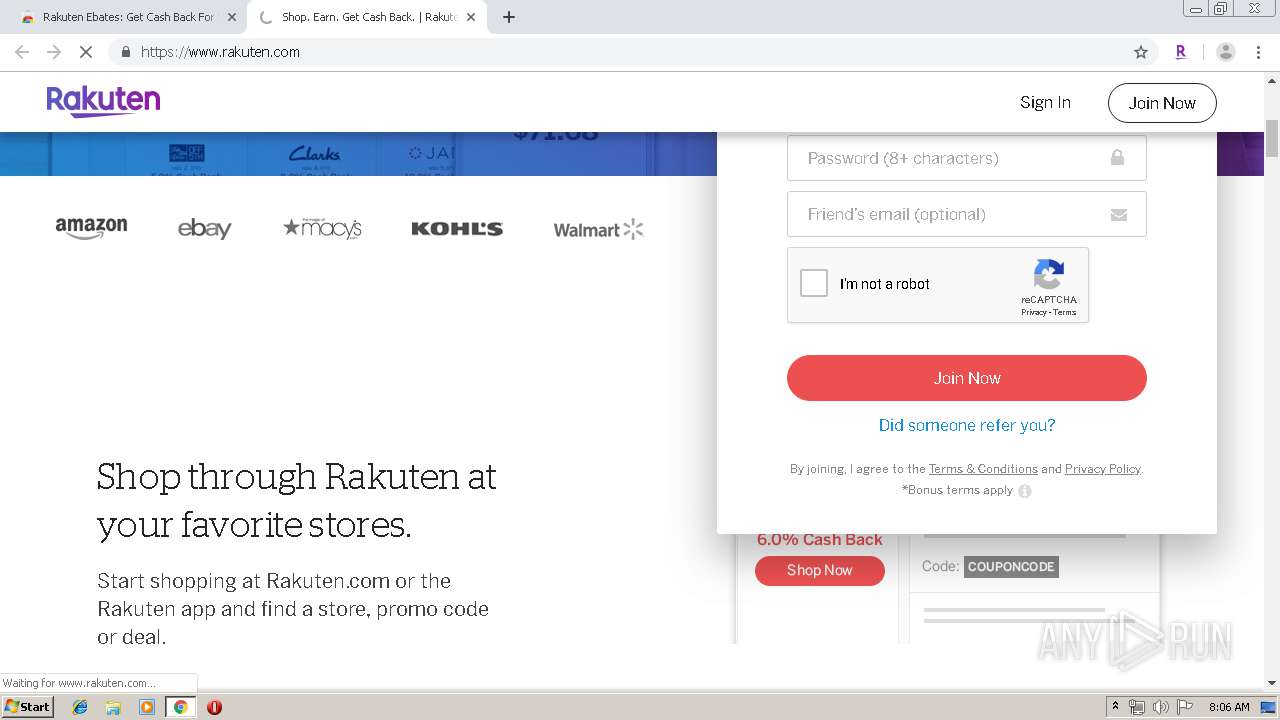Click the Amazon store logo
Image resolution: width=1280 pixels, height=720 pixels.
tap(91, 228)
